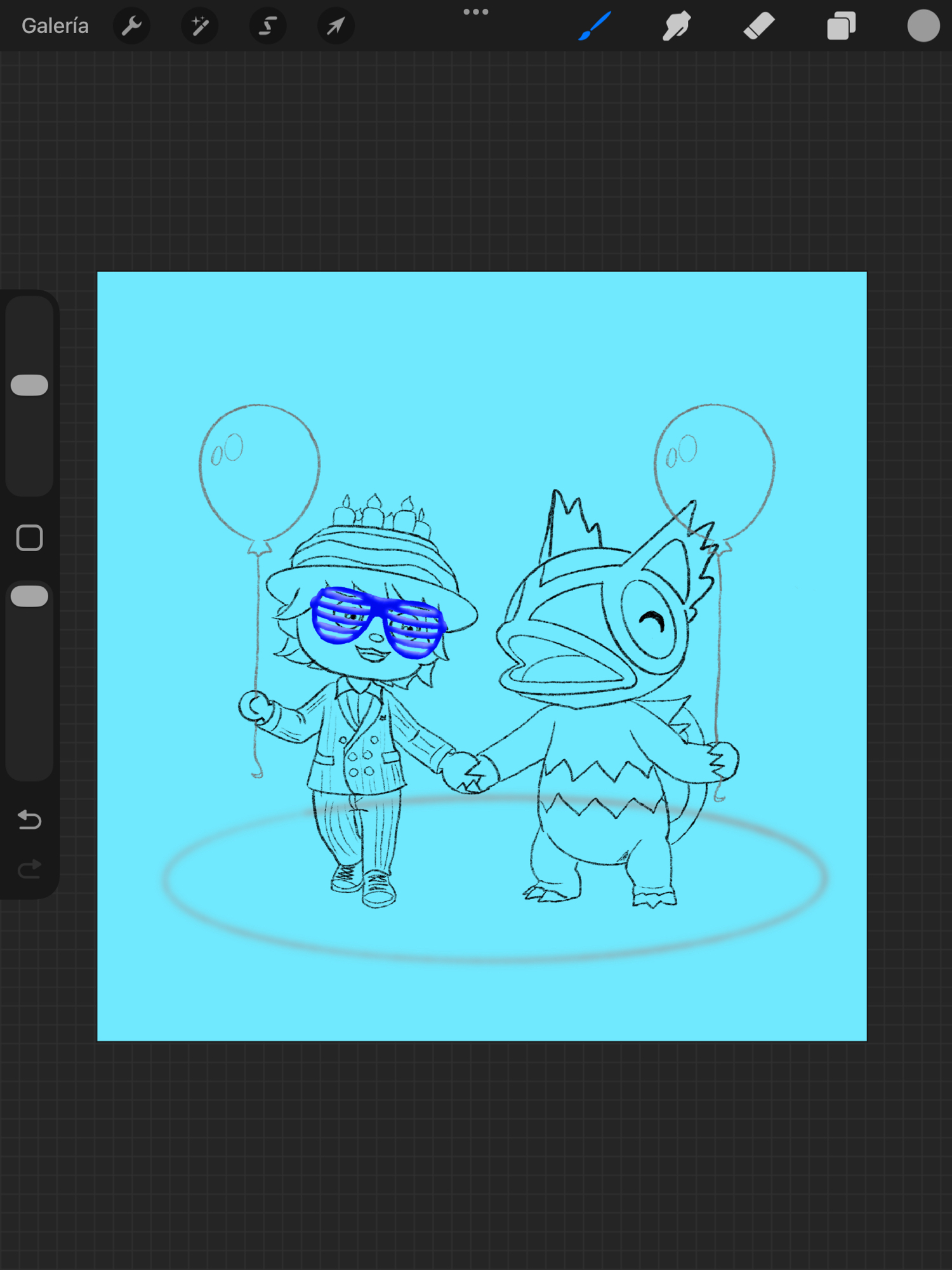
Task: Tap the square Modify button in sidebar
Action: [x=30, y=538]
